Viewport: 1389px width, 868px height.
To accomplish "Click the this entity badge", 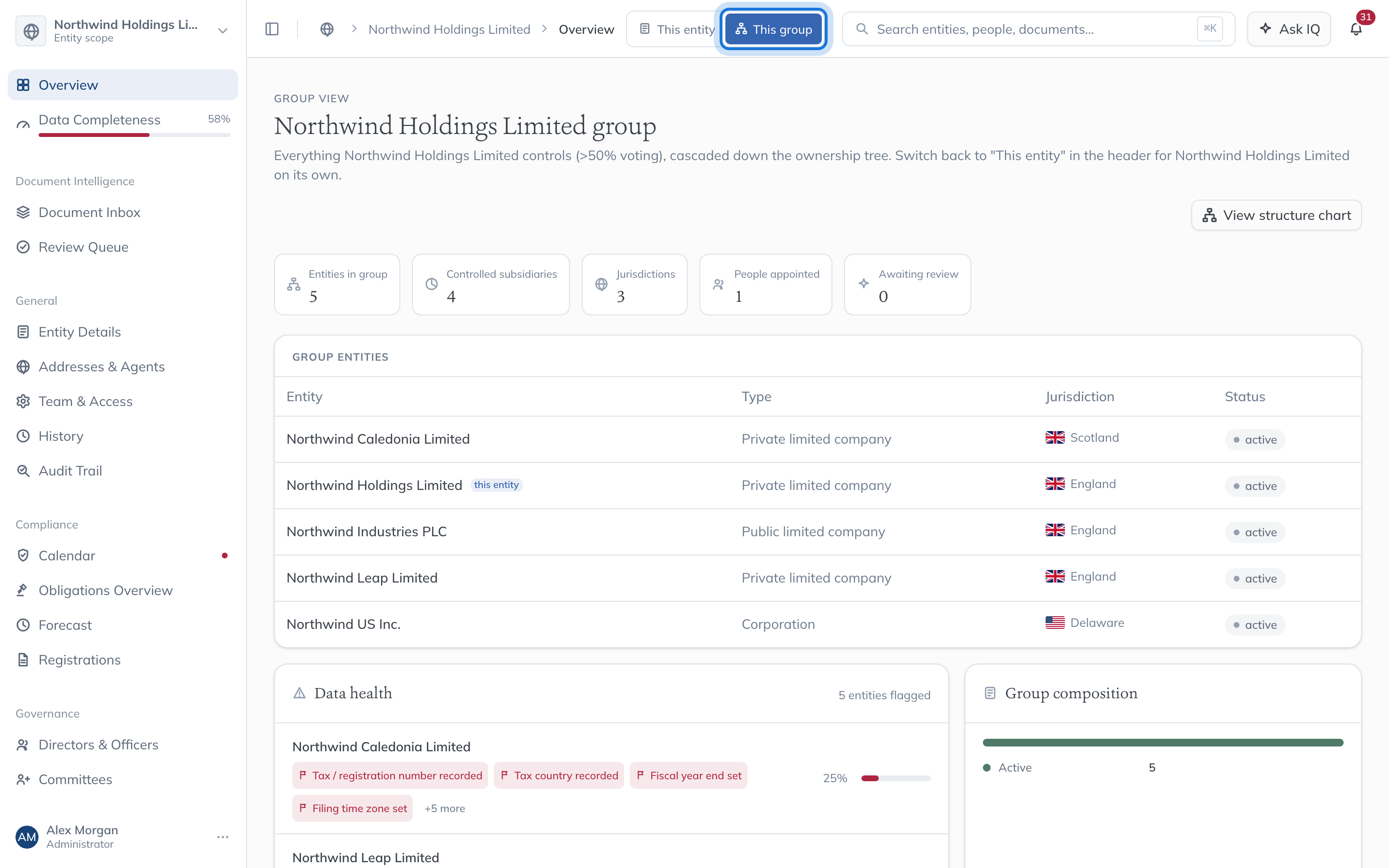I will tap(496, 485).
